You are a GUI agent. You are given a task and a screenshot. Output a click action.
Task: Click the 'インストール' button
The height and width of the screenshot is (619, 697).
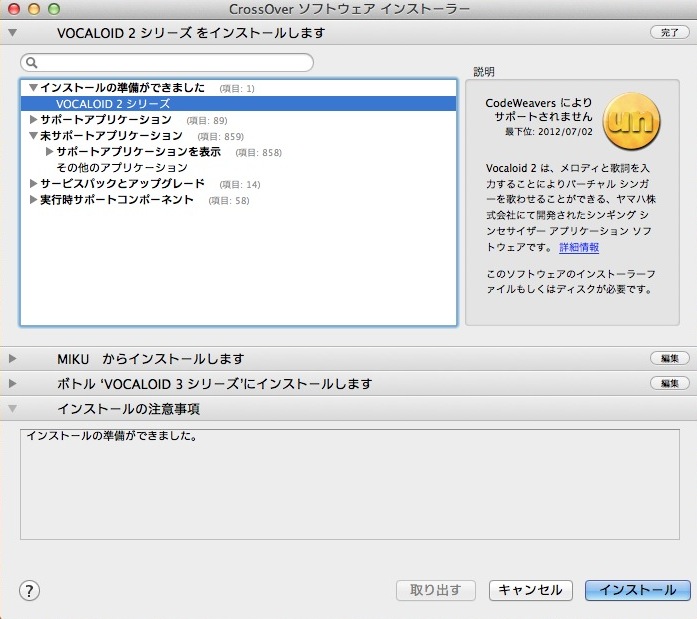click(x=638, y=590)
